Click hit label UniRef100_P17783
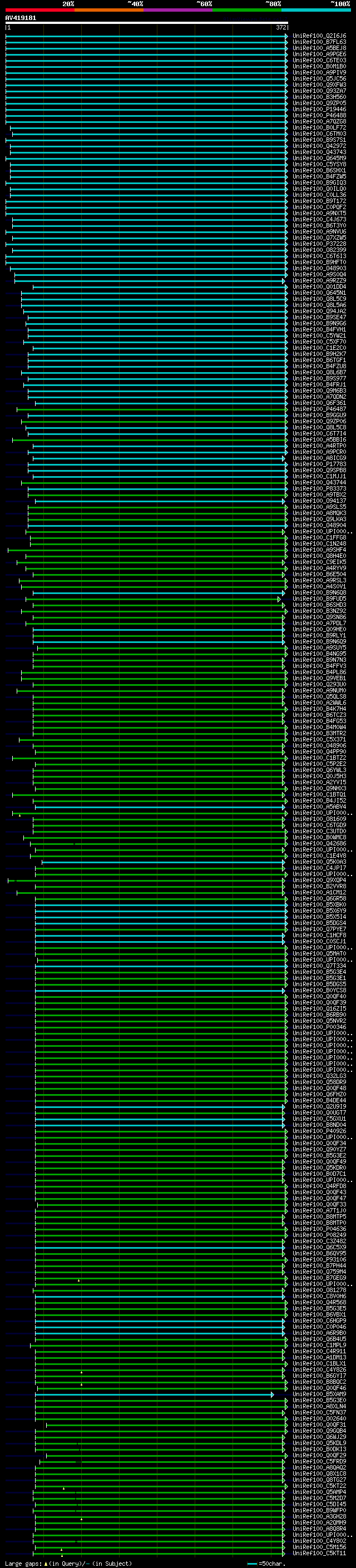Image resolution: width=356 pixels, height=1568 pixels. pos(319,464)
